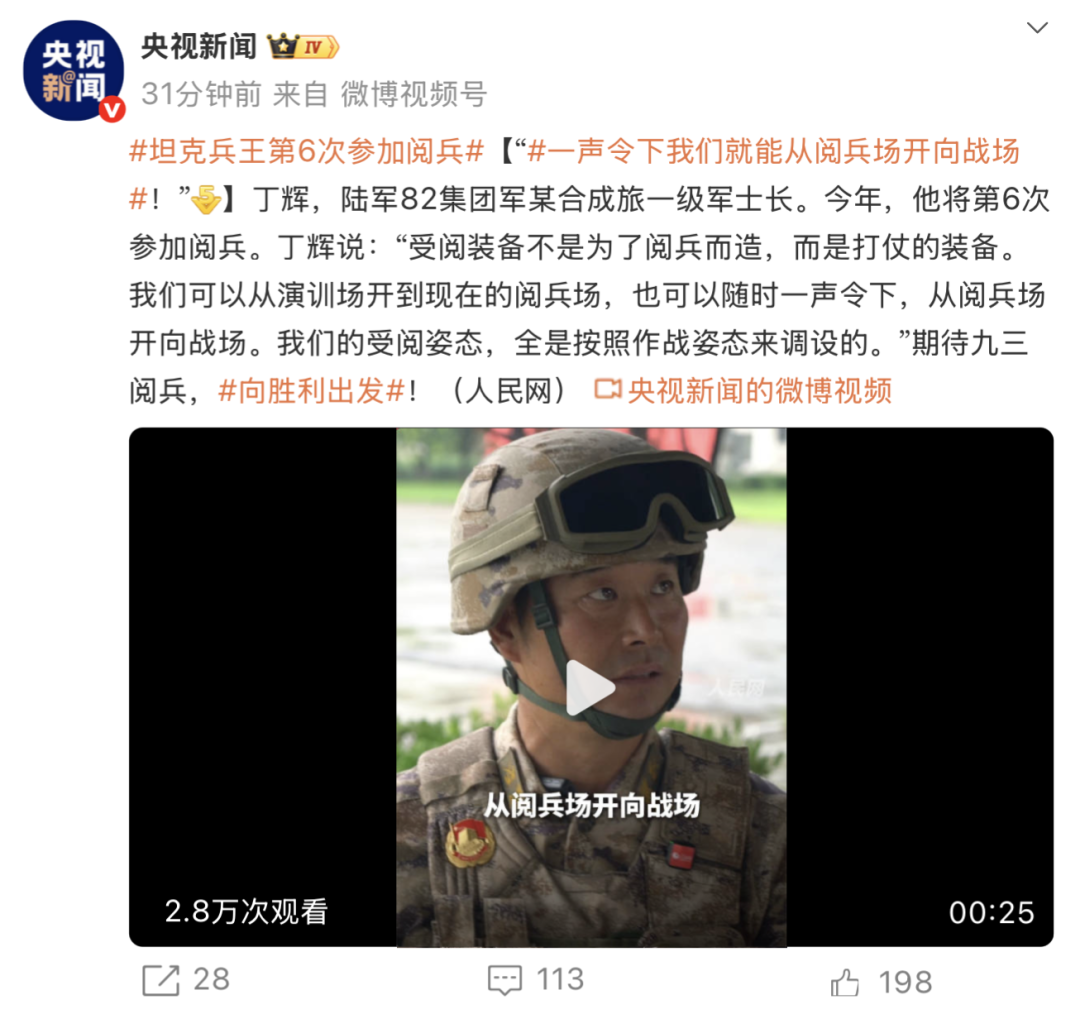Click the 00:25 video duration label
Viewport: 1080px width, 1014px height.
pos(991,913)
